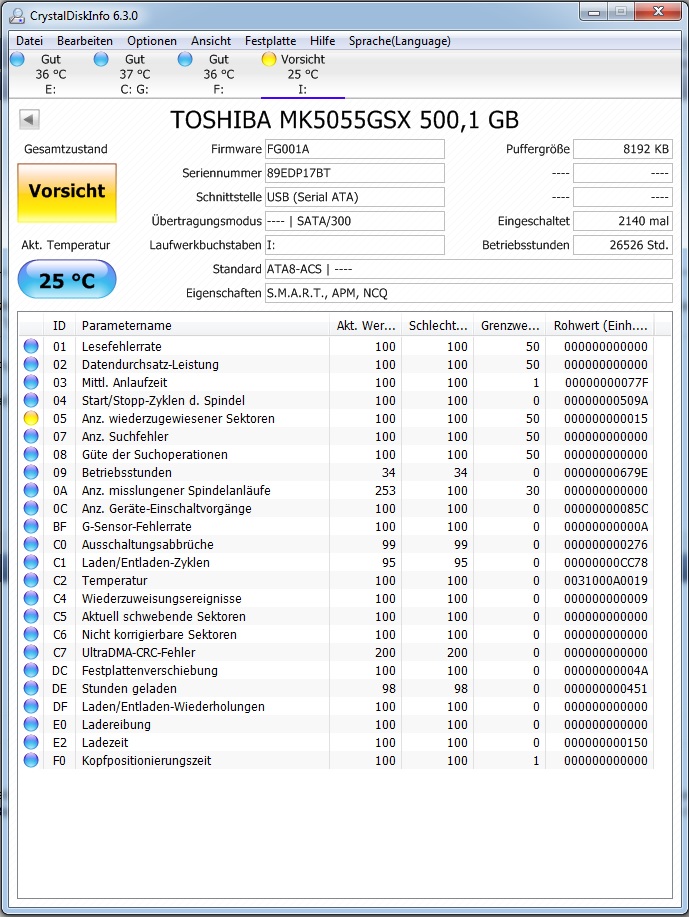Viewport: 689px width, 917px height.
Task: Click the status icon for Start/Stopp-Zyklen d. Spindel
Action: point(31,401)
